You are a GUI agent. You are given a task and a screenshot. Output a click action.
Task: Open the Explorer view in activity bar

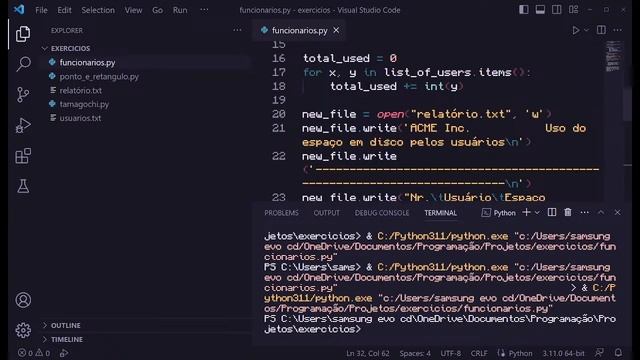pyautogui.click(x=23, y=34)
